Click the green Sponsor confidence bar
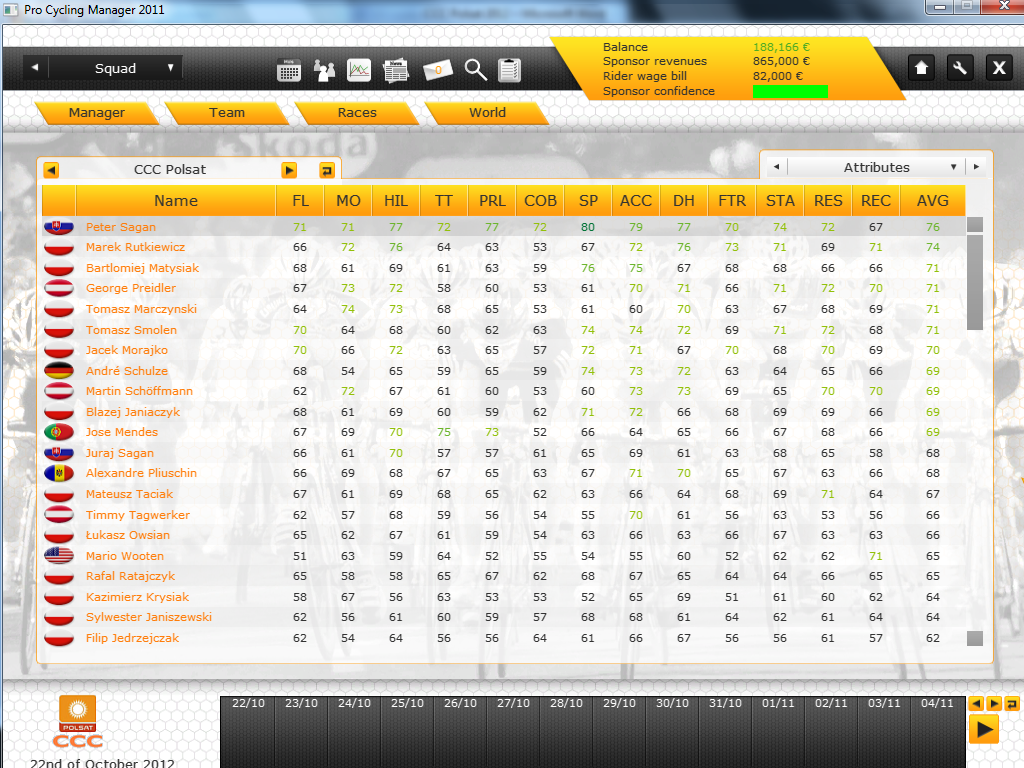 790,91
